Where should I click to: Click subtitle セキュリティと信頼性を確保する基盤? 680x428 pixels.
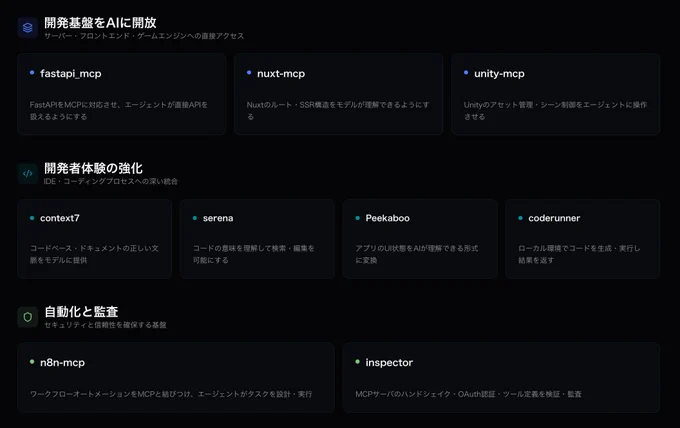(105, 325)
